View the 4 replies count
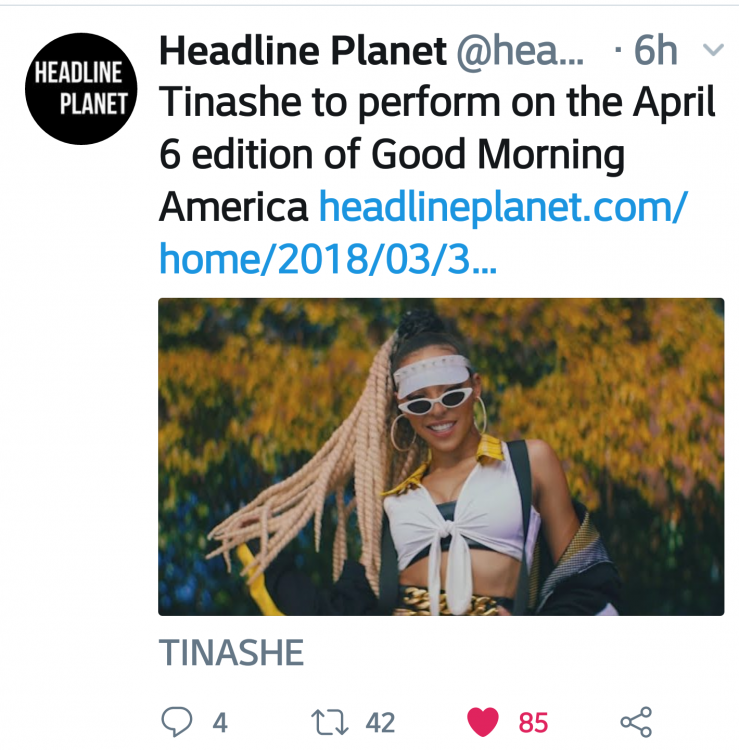 (x=220, y=722)
